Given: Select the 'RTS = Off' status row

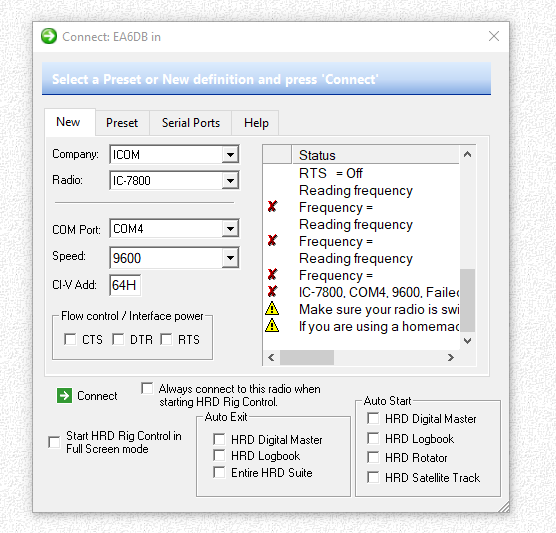Looking at the screenshot, I should (361, 173).
